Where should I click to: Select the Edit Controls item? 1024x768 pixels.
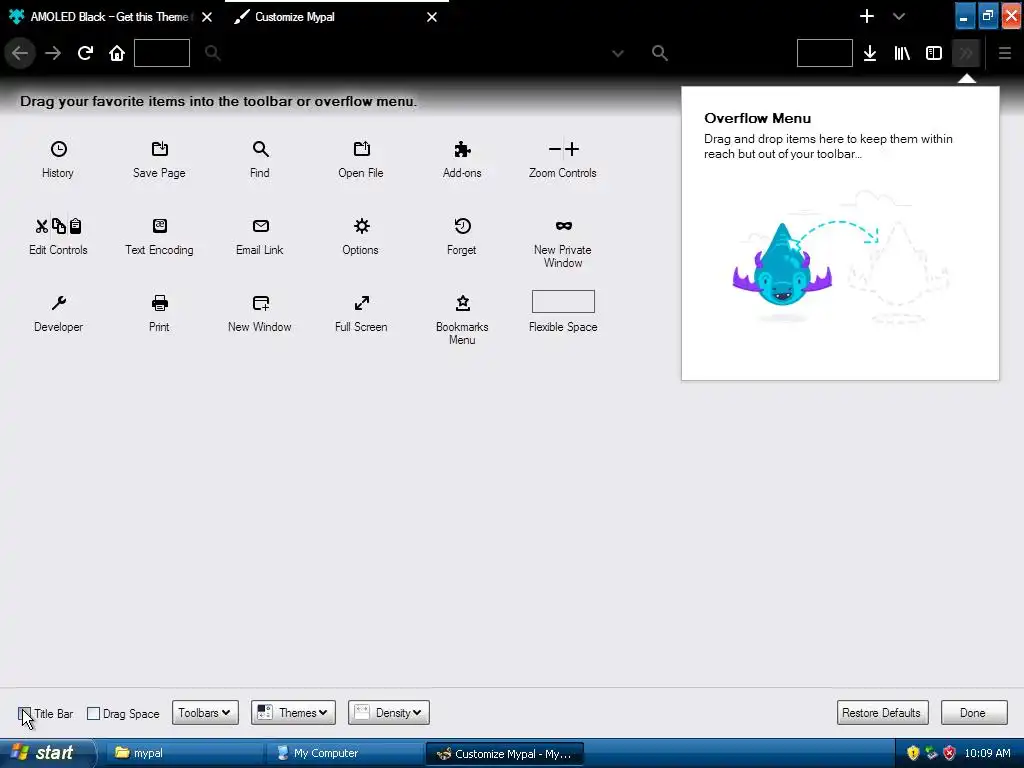tap(58, 236)
